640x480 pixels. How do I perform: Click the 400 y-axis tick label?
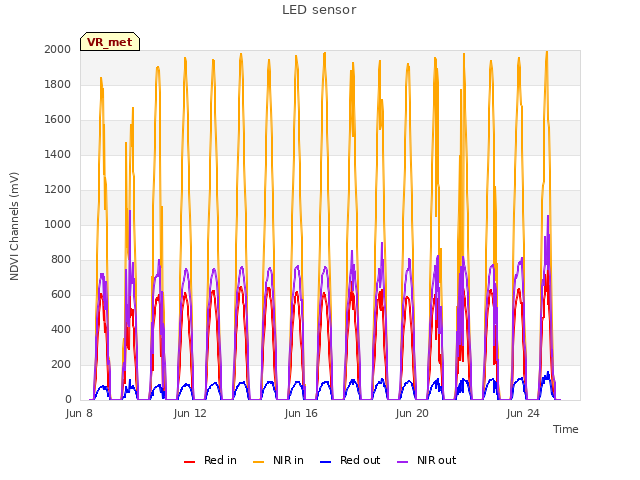[61, 329]
